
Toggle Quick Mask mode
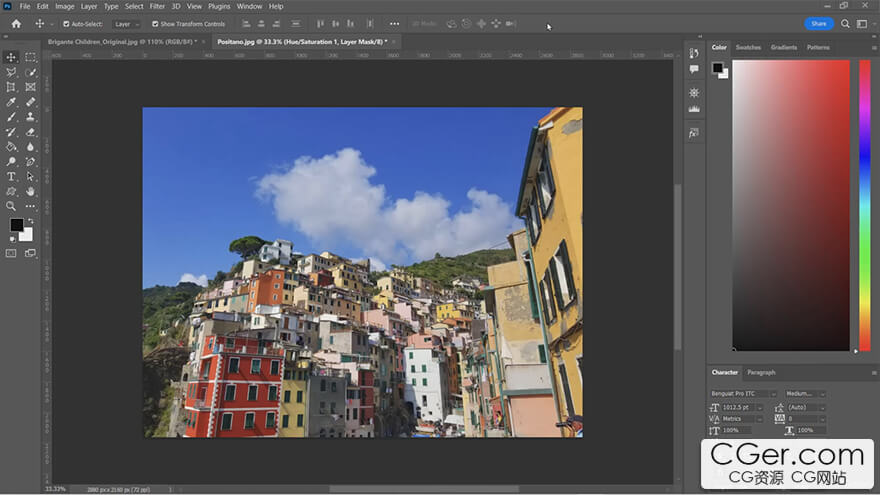(11, 253)
